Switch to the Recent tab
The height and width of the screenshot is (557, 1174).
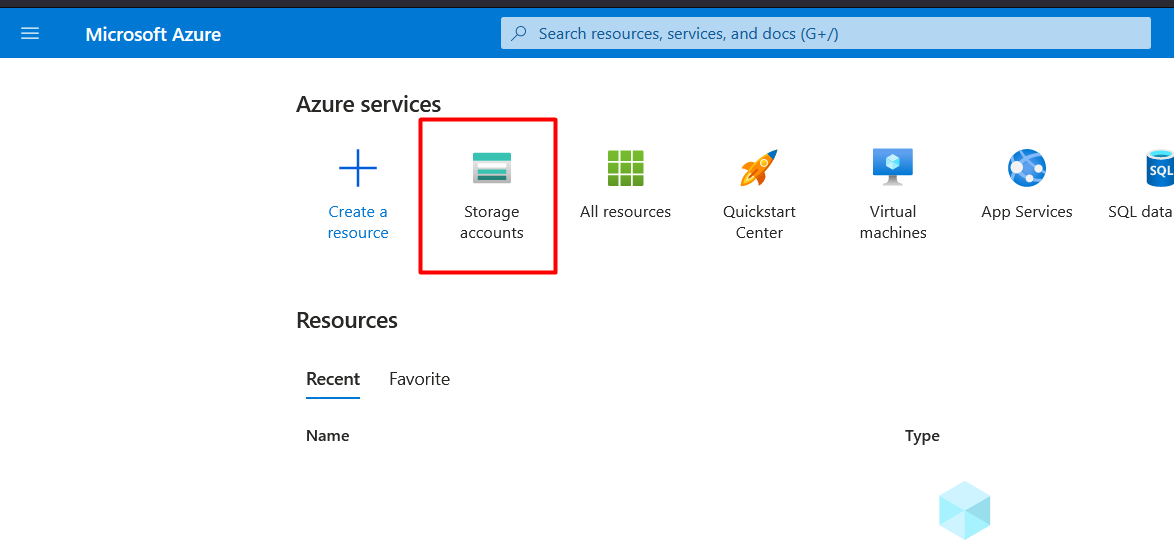[333, 379]
